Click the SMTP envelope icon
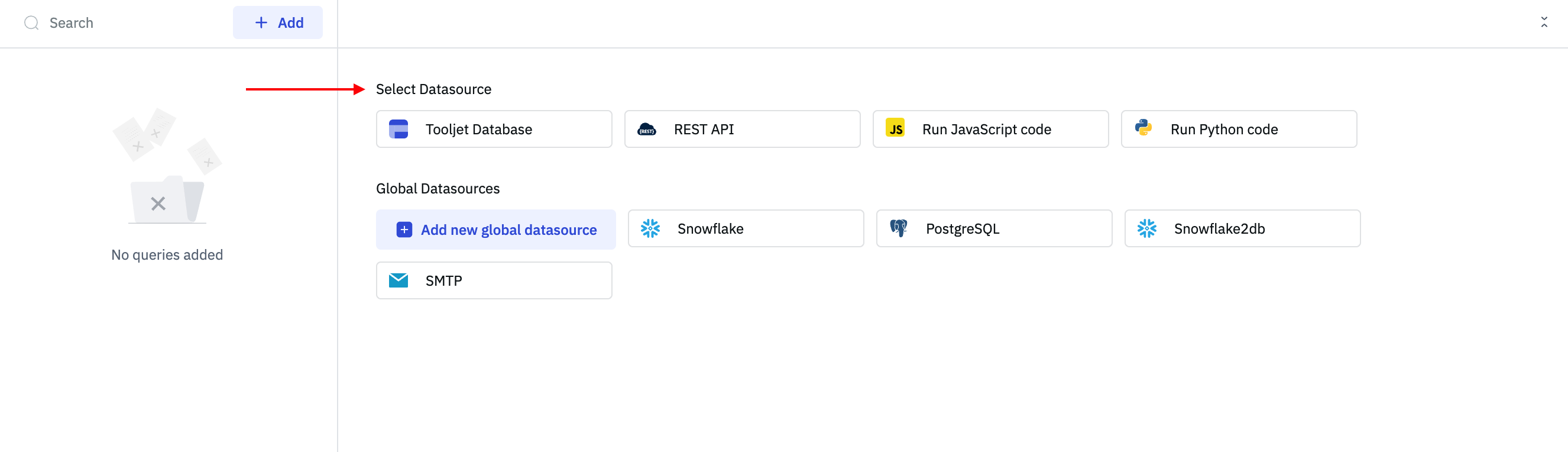The height and width of the screenshot is (452, 1568). click(x=398, y=280)
